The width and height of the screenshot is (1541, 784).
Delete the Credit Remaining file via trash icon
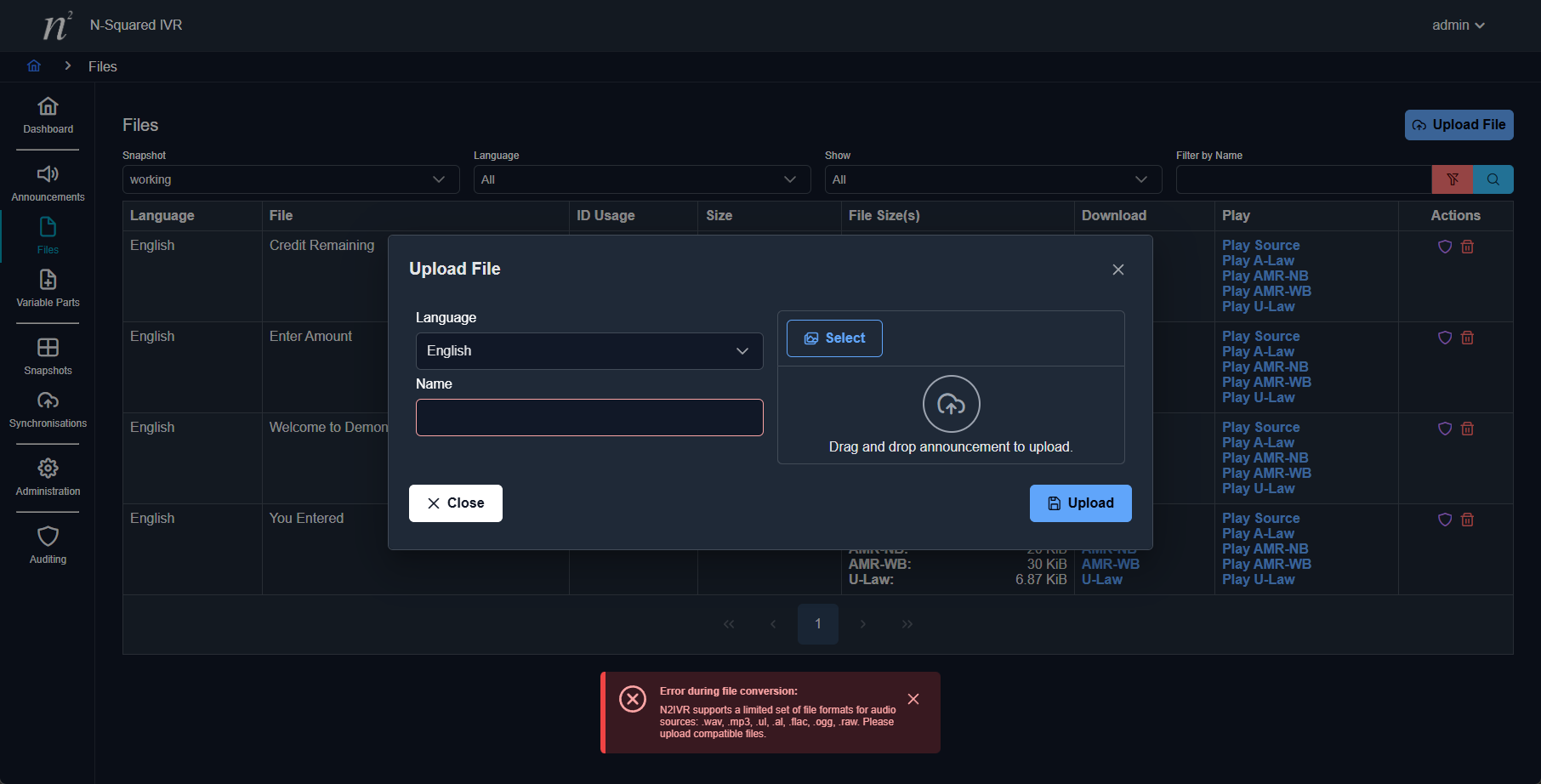coord(1467,247)
